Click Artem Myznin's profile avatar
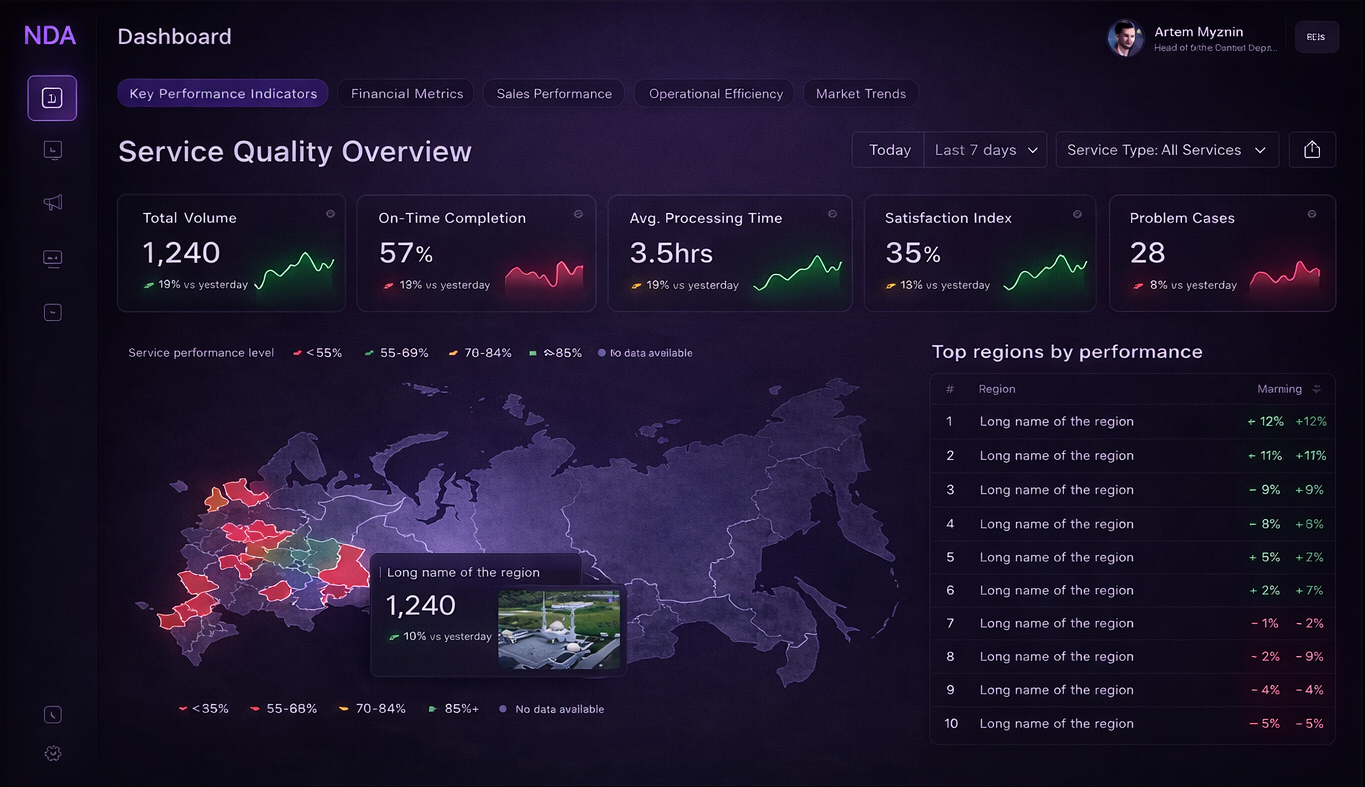This screenshot has height=787, width=1365. tap(1125, 38)
